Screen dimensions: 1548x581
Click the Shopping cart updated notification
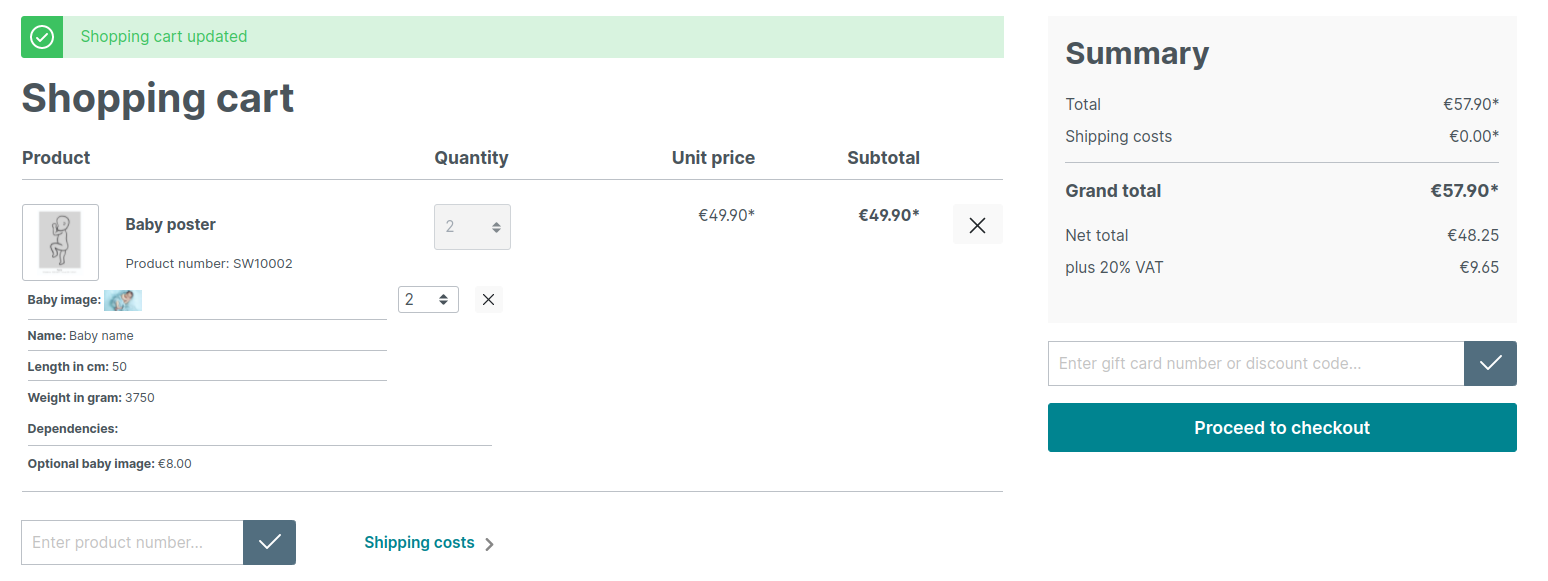(x=512, y=37)
